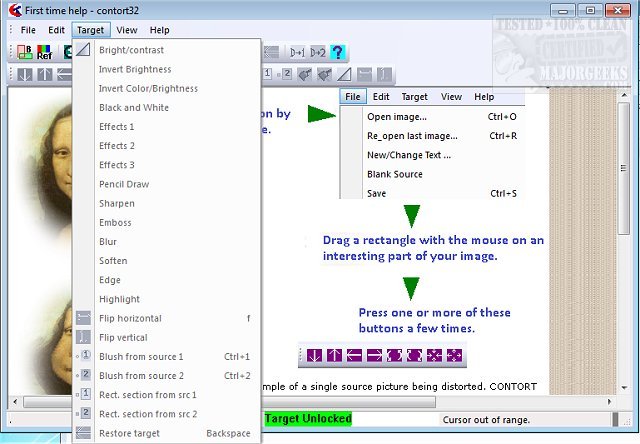Choose Bright/contrast from Target menu

[x=167, y=50]
